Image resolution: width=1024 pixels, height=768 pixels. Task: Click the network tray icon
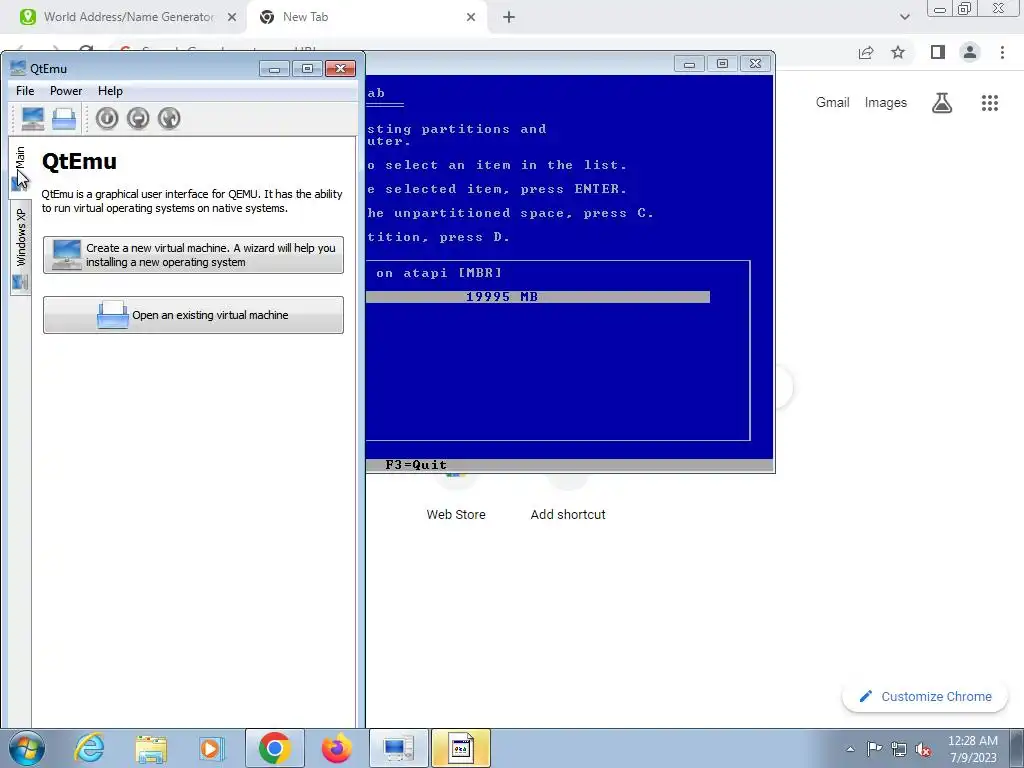899,749
